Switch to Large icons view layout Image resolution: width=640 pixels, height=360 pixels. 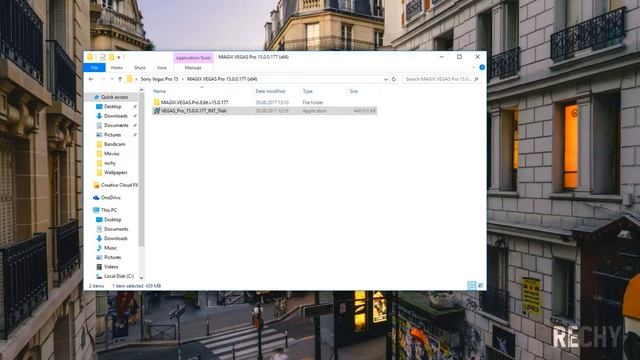tap(480, 285)
